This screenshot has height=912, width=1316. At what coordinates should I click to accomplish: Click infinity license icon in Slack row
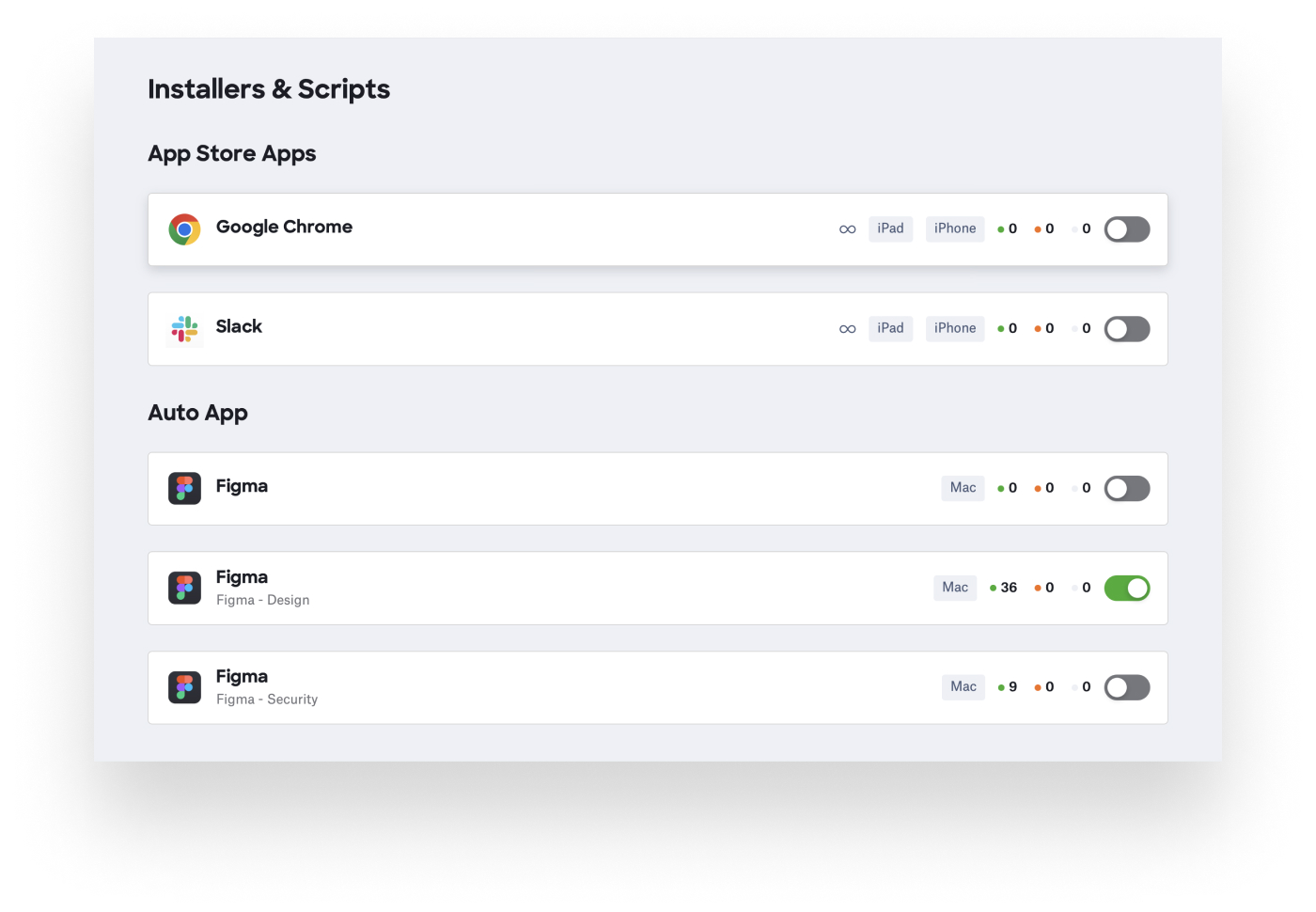click(847, 329)
